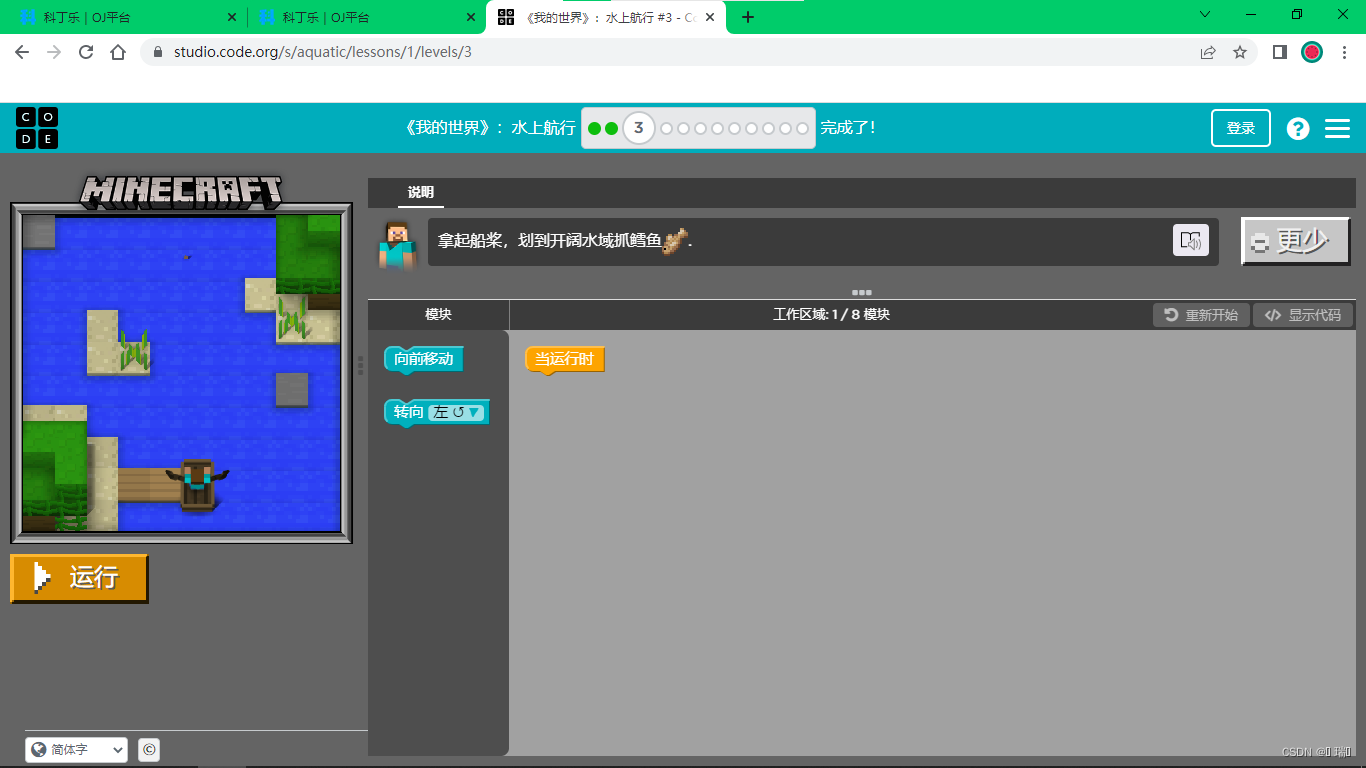Switch to second 科丁乐 OJ平台 tab
Screen dimensions: 1366x768
click(365, 17)
